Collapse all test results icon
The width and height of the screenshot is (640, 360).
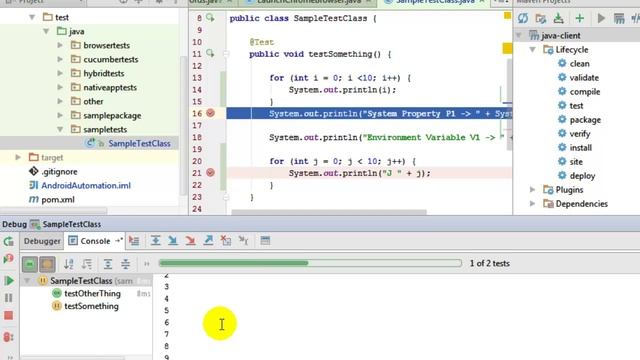(125, 264)
